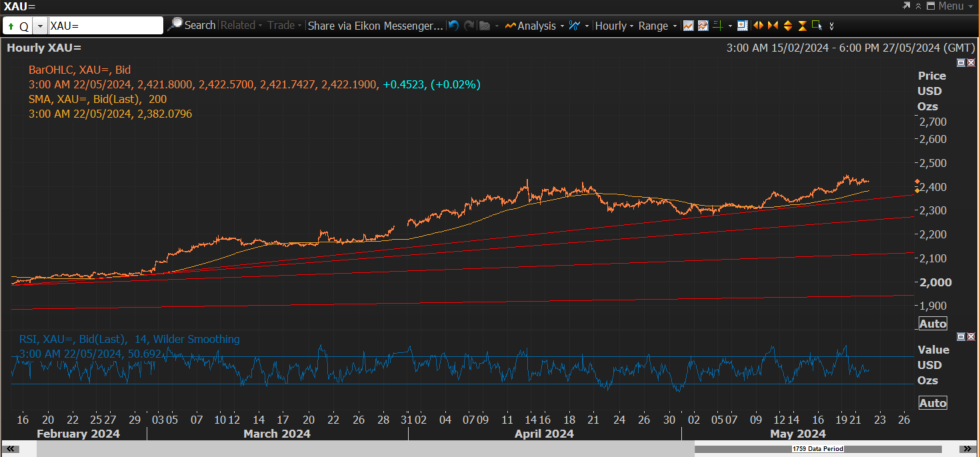Click the open folder icon

coord(484,26)
